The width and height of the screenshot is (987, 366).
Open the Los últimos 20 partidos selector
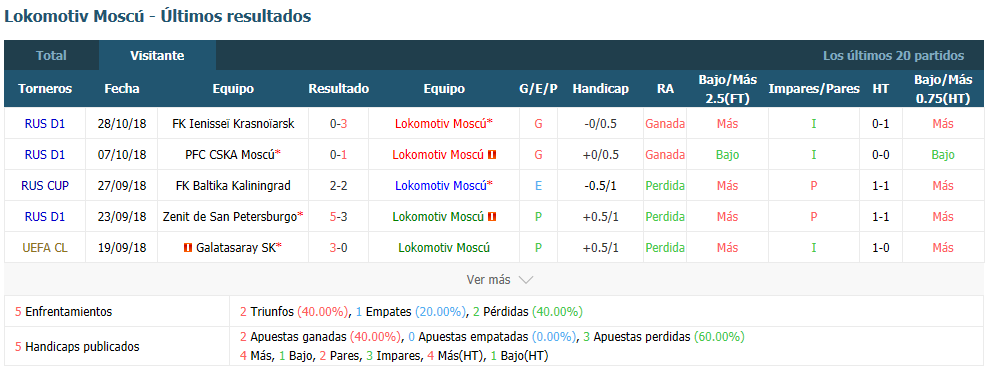(x=893, y=55)
